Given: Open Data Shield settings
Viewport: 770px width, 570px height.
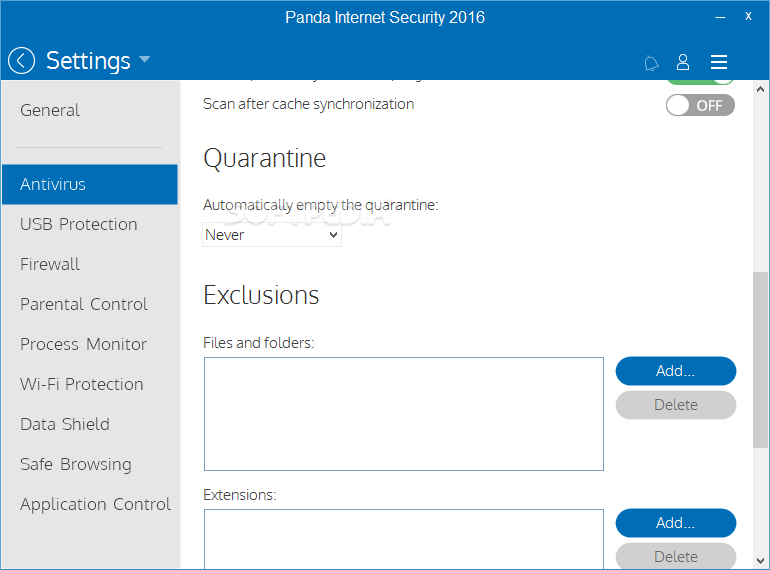Looking at the screenshot, I should click(x=64, y=424).
